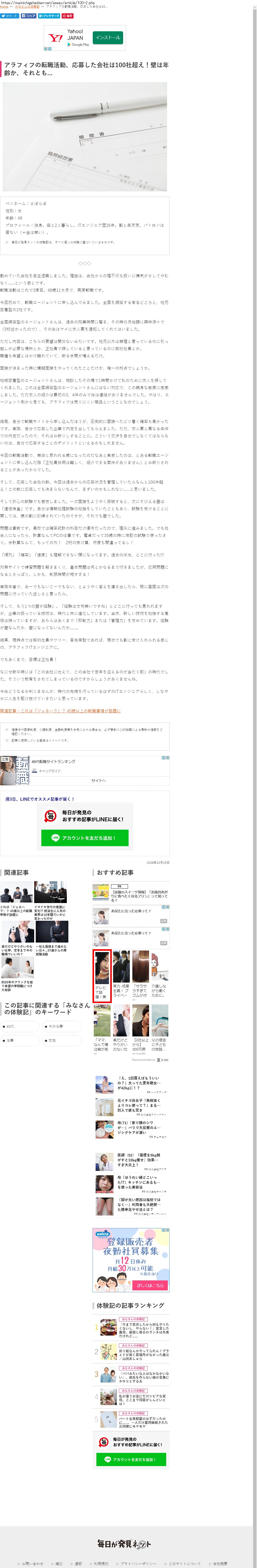Click the 毎日が発見ネット footer logo
The height and width of the screenshot is (1568, 257).
[x=124, y=1543]
